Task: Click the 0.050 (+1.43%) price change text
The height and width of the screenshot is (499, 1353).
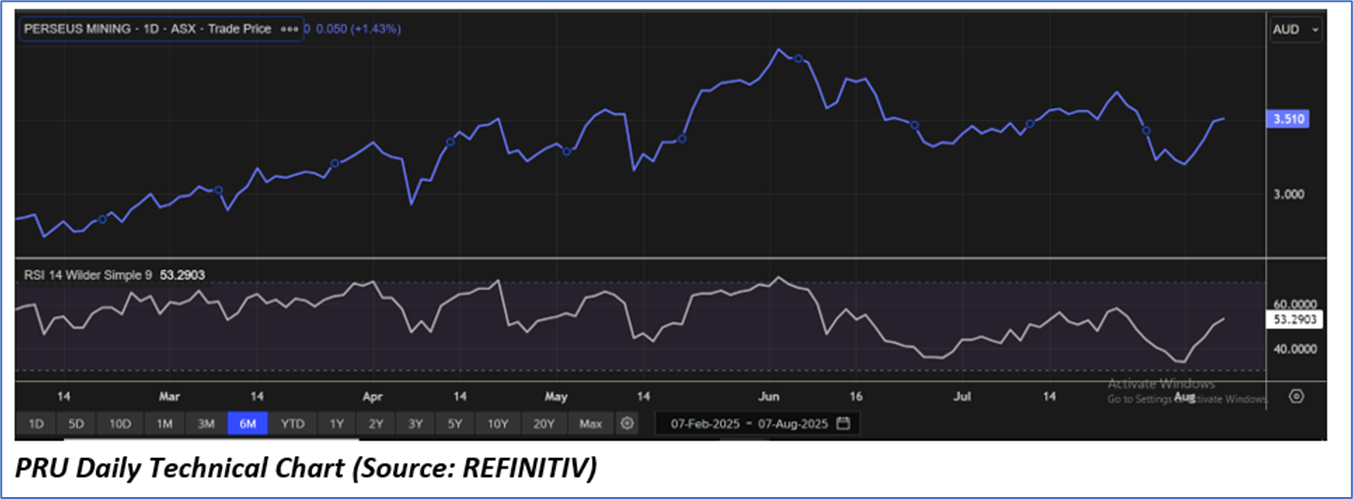Action: (x=358, y=29)
